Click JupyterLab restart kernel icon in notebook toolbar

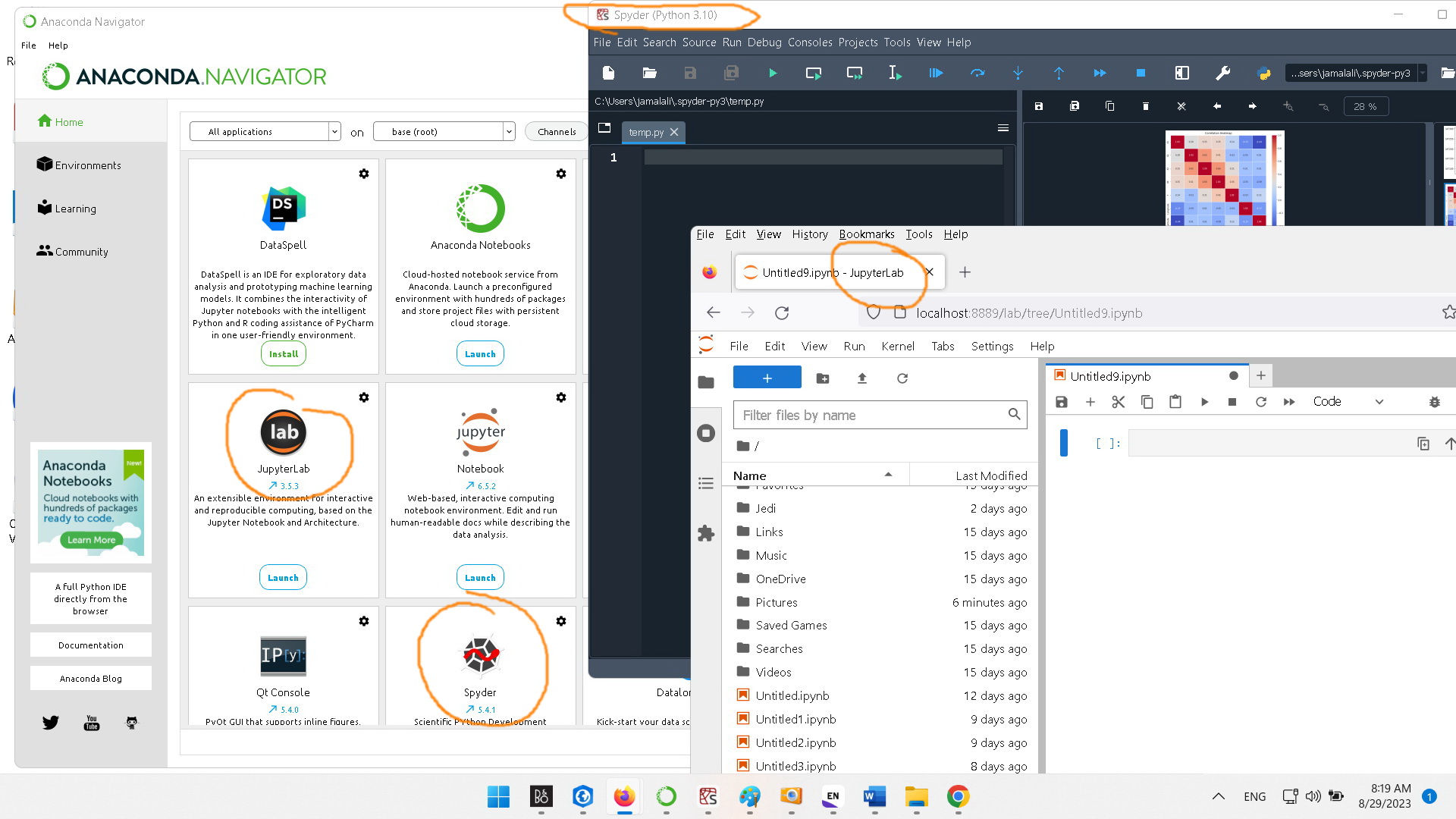(1260, 402)
